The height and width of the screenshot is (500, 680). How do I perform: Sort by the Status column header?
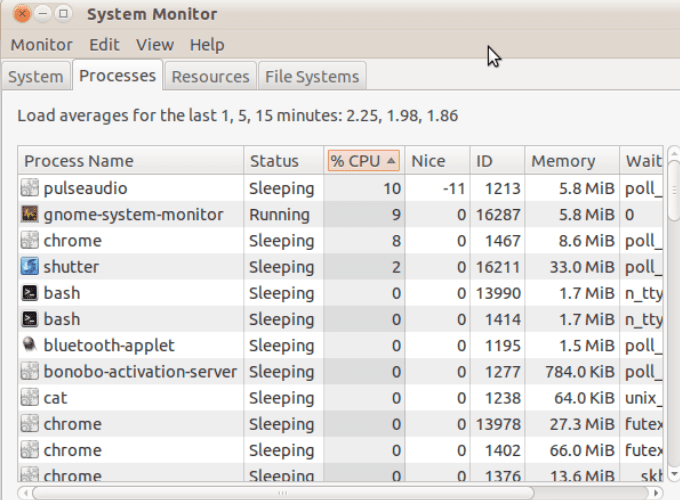point(283,161)
